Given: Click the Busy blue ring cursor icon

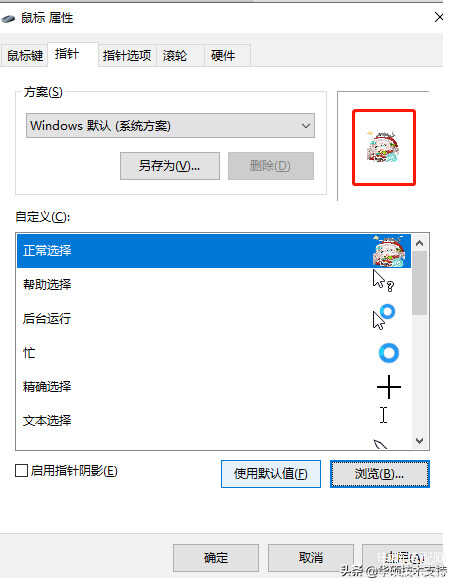Looking at the screenshot, I should 389,353.
